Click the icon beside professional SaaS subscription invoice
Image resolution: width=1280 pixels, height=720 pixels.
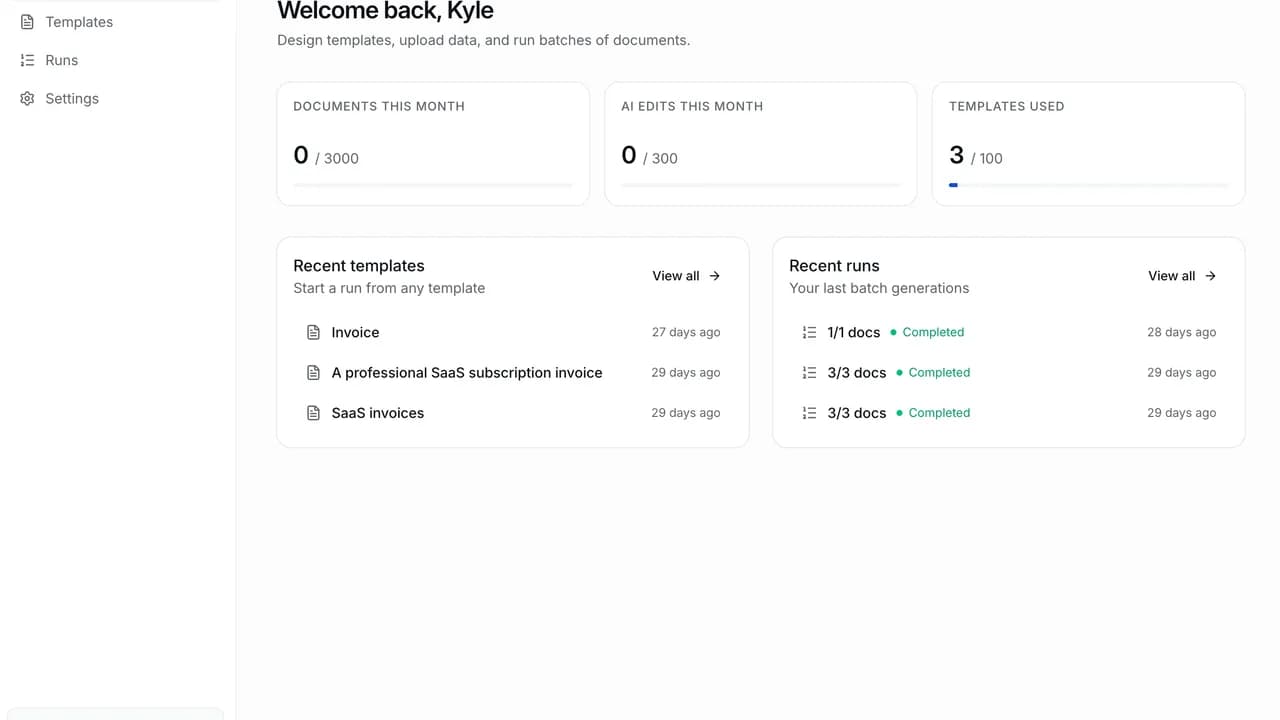[313, 372]
